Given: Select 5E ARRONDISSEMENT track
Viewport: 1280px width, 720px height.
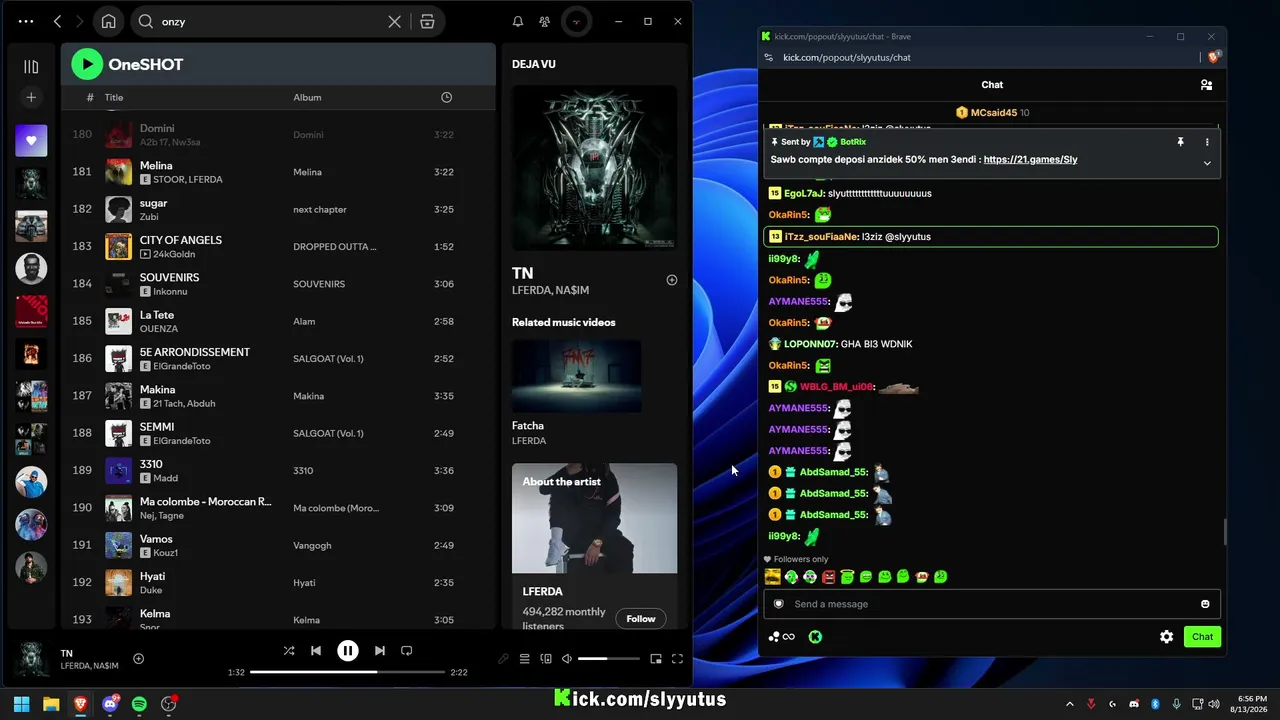Looking at the screenshot, I should click(x=278, y=358).
